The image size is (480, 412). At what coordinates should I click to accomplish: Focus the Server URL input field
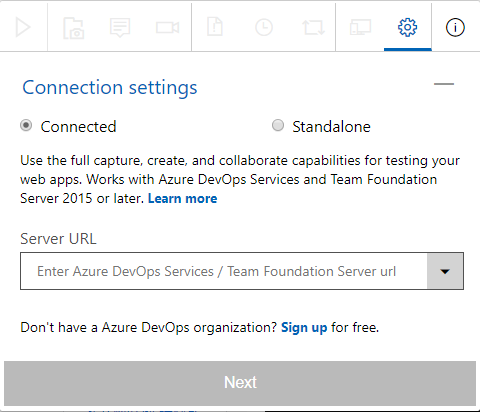[224, 271]
